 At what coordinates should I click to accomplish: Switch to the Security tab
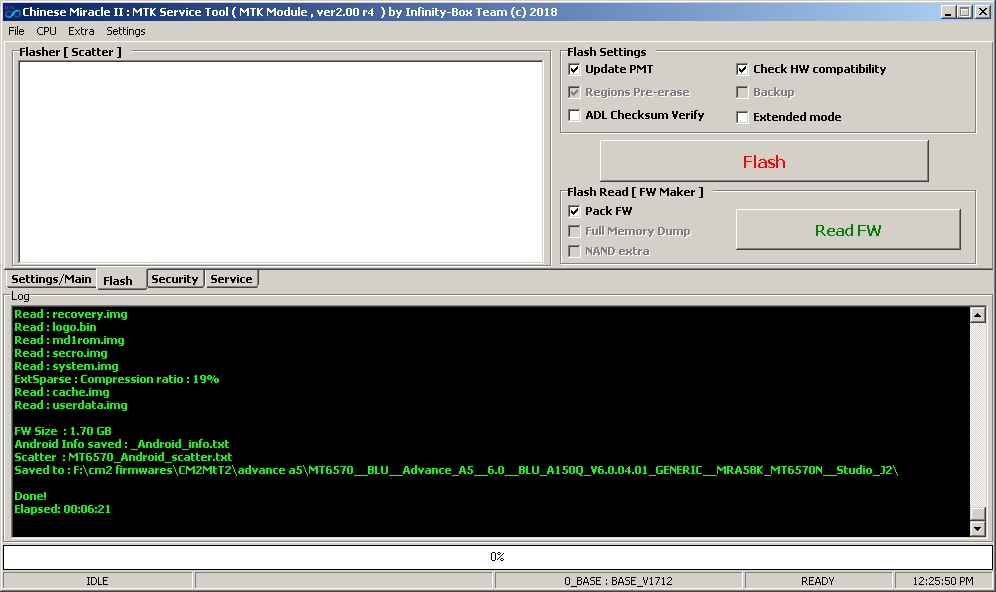coord(175,279)
